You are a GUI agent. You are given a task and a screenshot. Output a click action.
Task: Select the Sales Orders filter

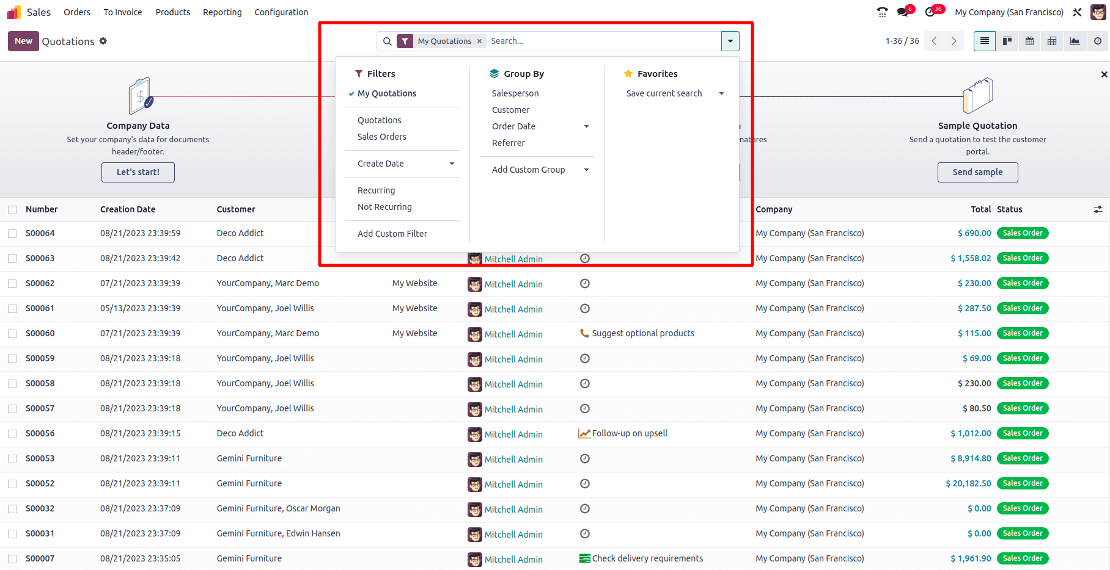pos(382,137)
